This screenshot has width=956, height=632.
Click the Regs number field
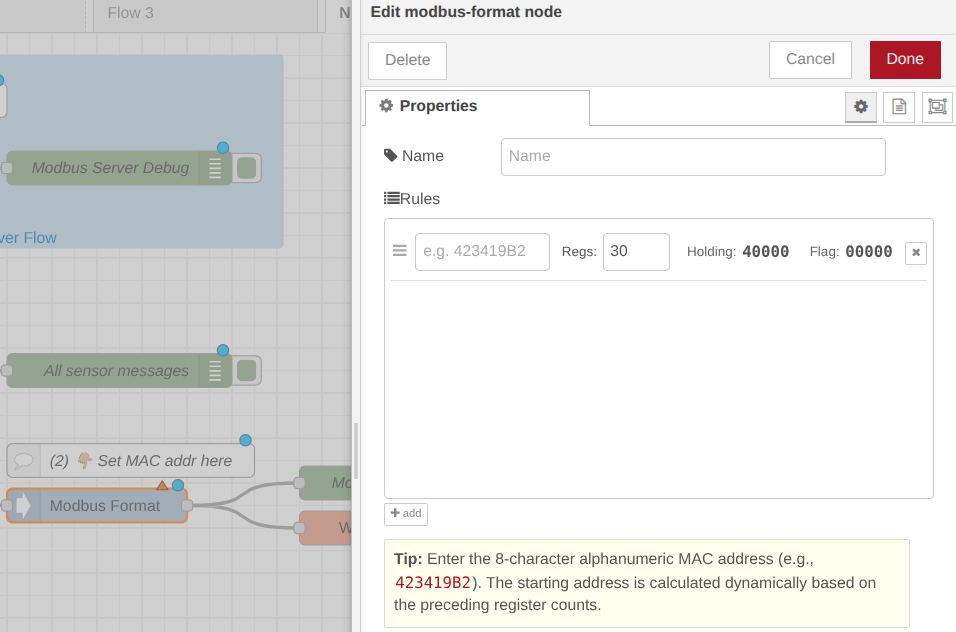(x=635, y=252)
